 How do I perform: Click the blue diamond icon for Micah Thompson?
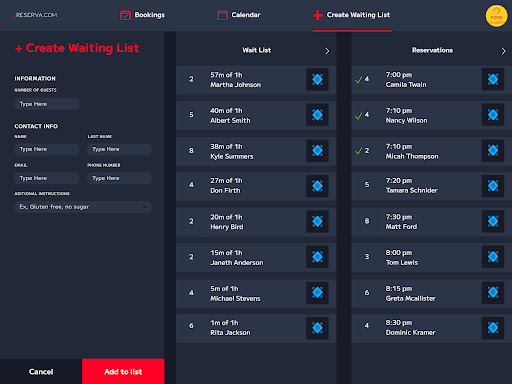pos(493,151)
